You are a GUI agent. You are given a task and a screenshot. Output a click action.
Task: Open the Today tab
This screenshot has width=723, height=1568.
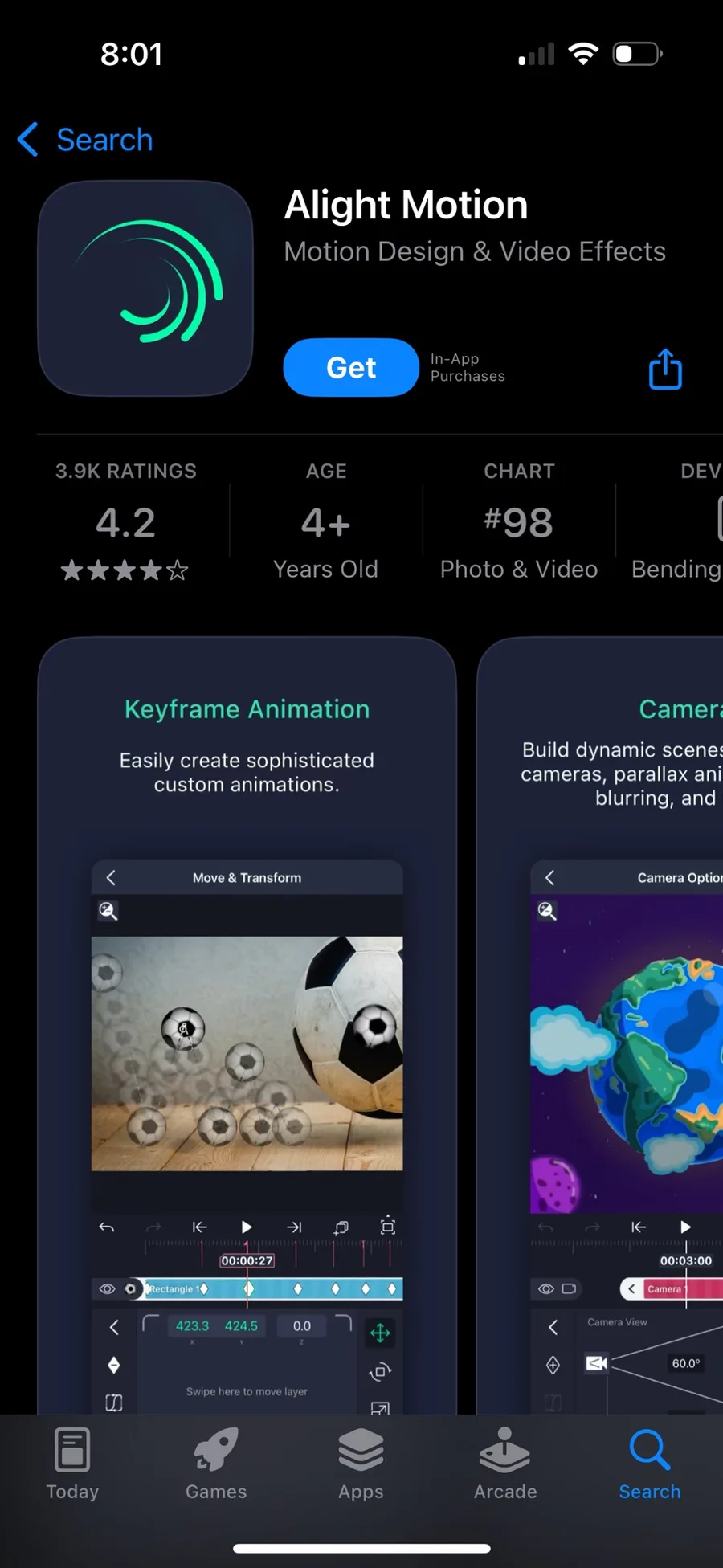pos(72,1464)
